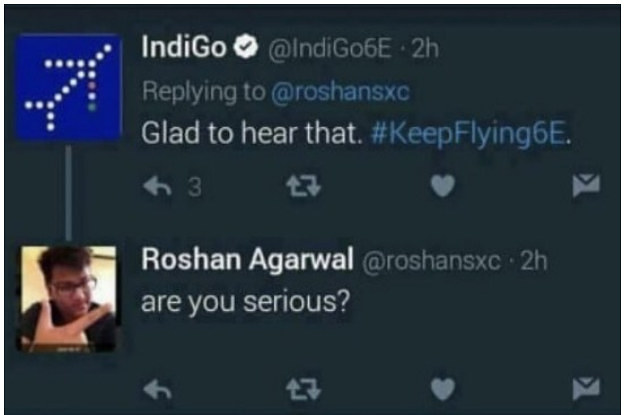Image resolution: width=625 pixels, height=415 pixels.
Task: Reply to Roshan Agarwal's tweet
Action: (x=157, y=389)
